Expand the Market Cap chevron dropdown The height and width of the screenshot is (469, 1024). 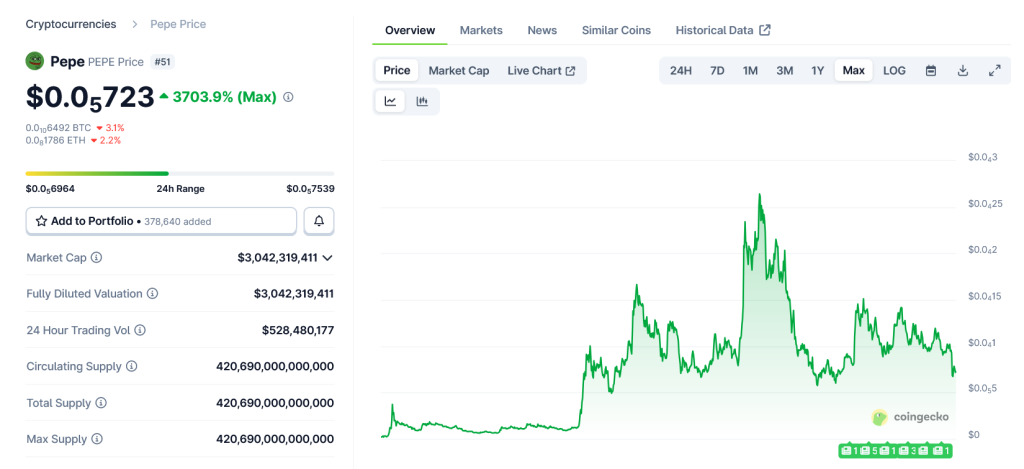pyautogui.click(x=328, y=258)
